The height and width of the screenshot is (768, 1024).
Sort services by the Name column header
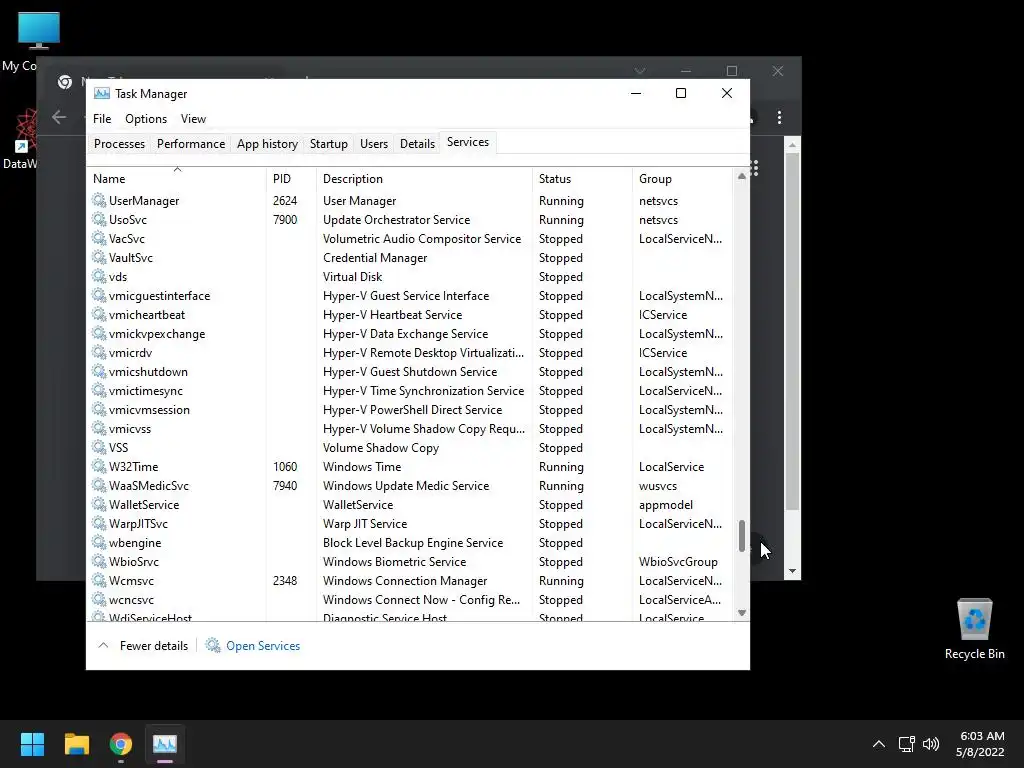point(176,178)
